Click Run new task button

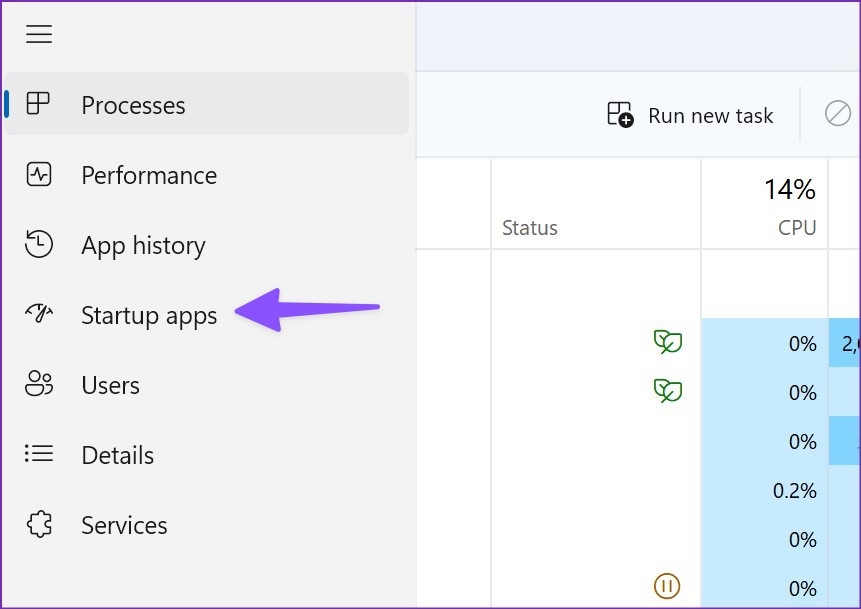point(691,115)
